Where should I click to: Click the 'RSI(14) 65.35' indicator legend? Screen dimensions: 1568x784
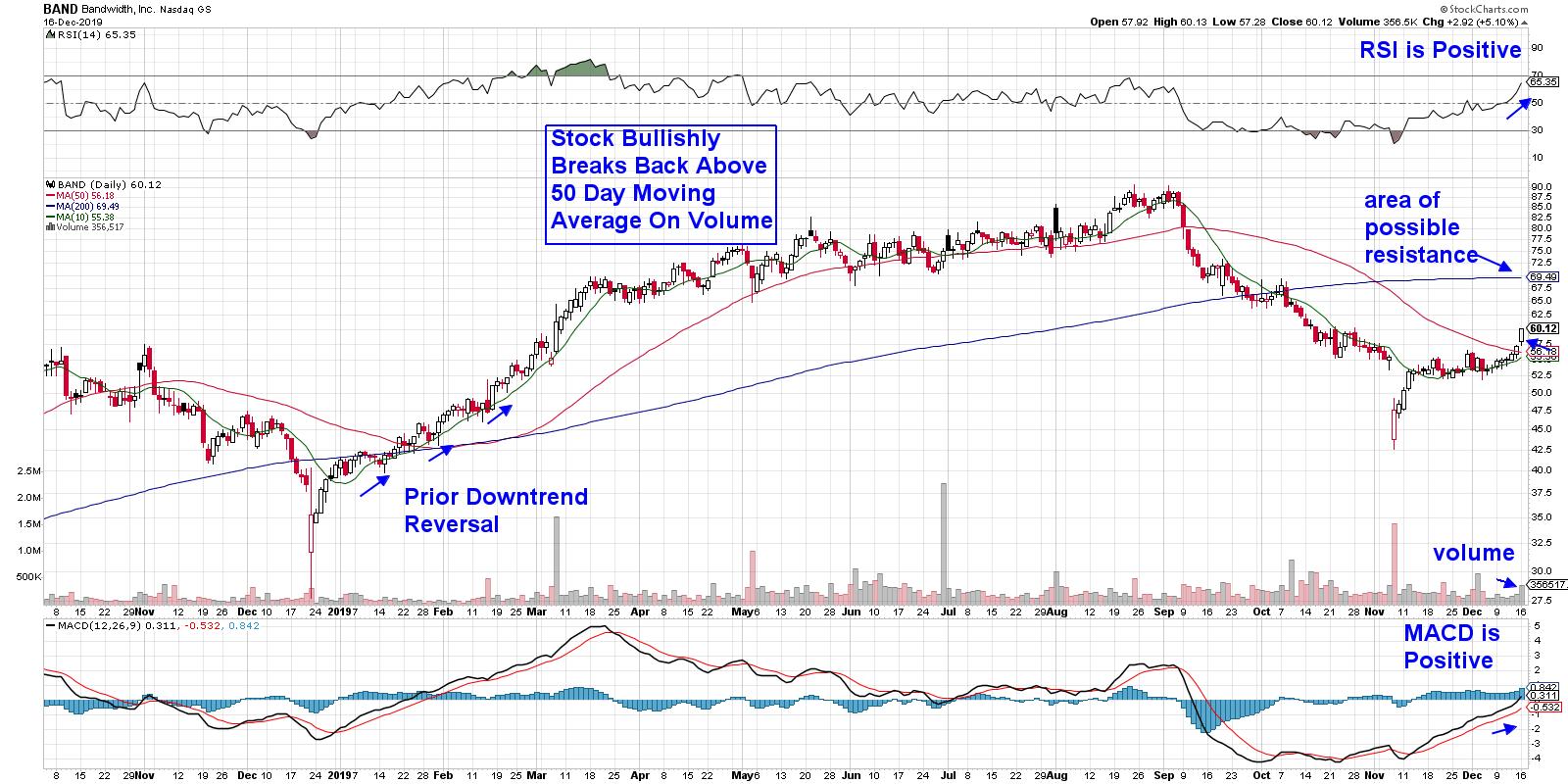(x=88, y=33)
